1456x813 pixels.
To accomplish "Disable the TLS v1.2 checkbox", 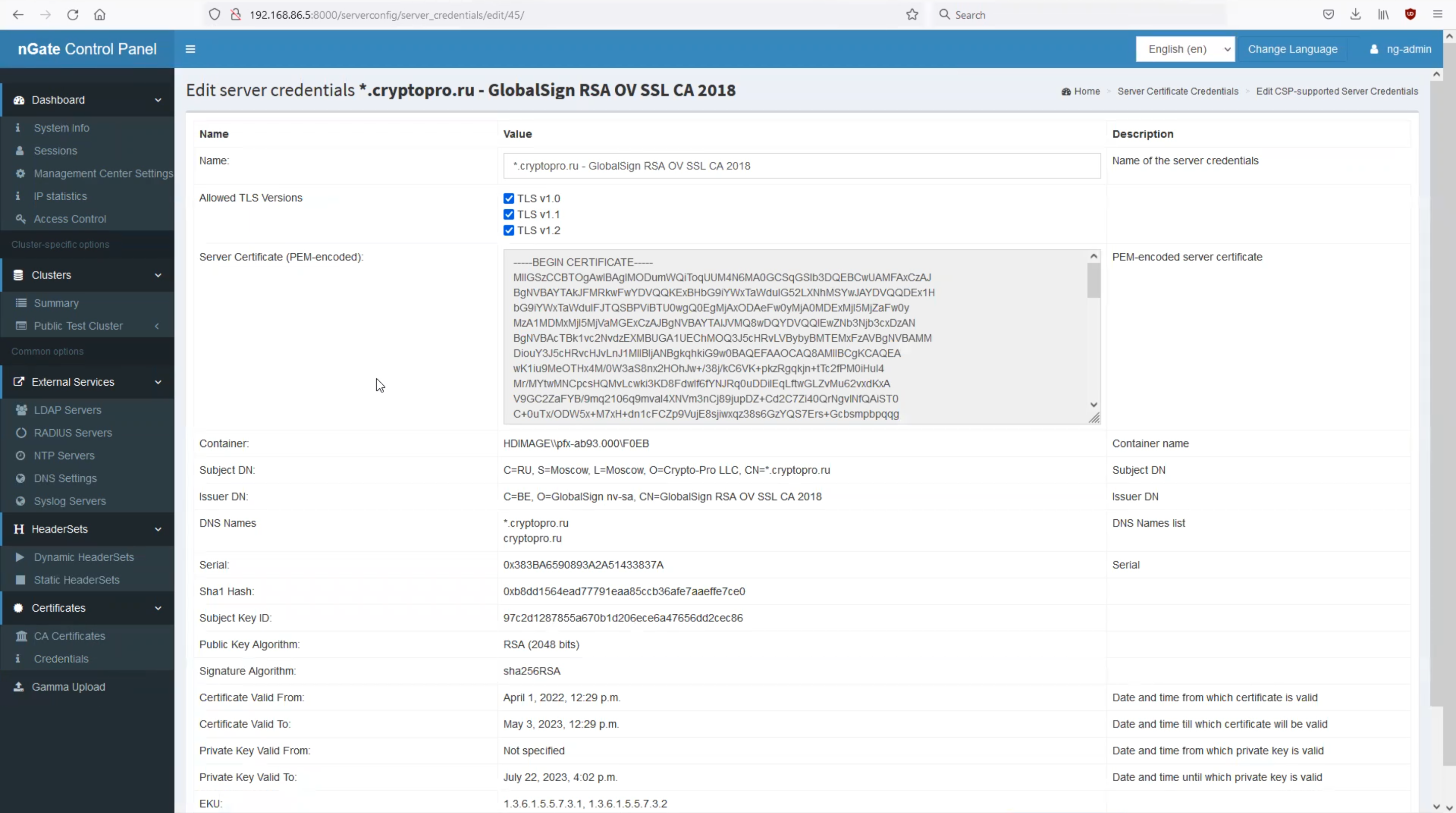I will click(509, 230).
